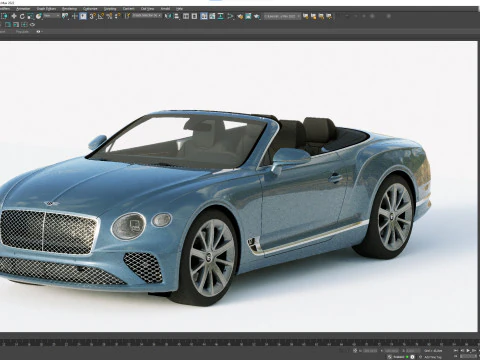The image size is (480, 360).
Task: Open the Schematic View icon
Action: (x=220, y=16)
